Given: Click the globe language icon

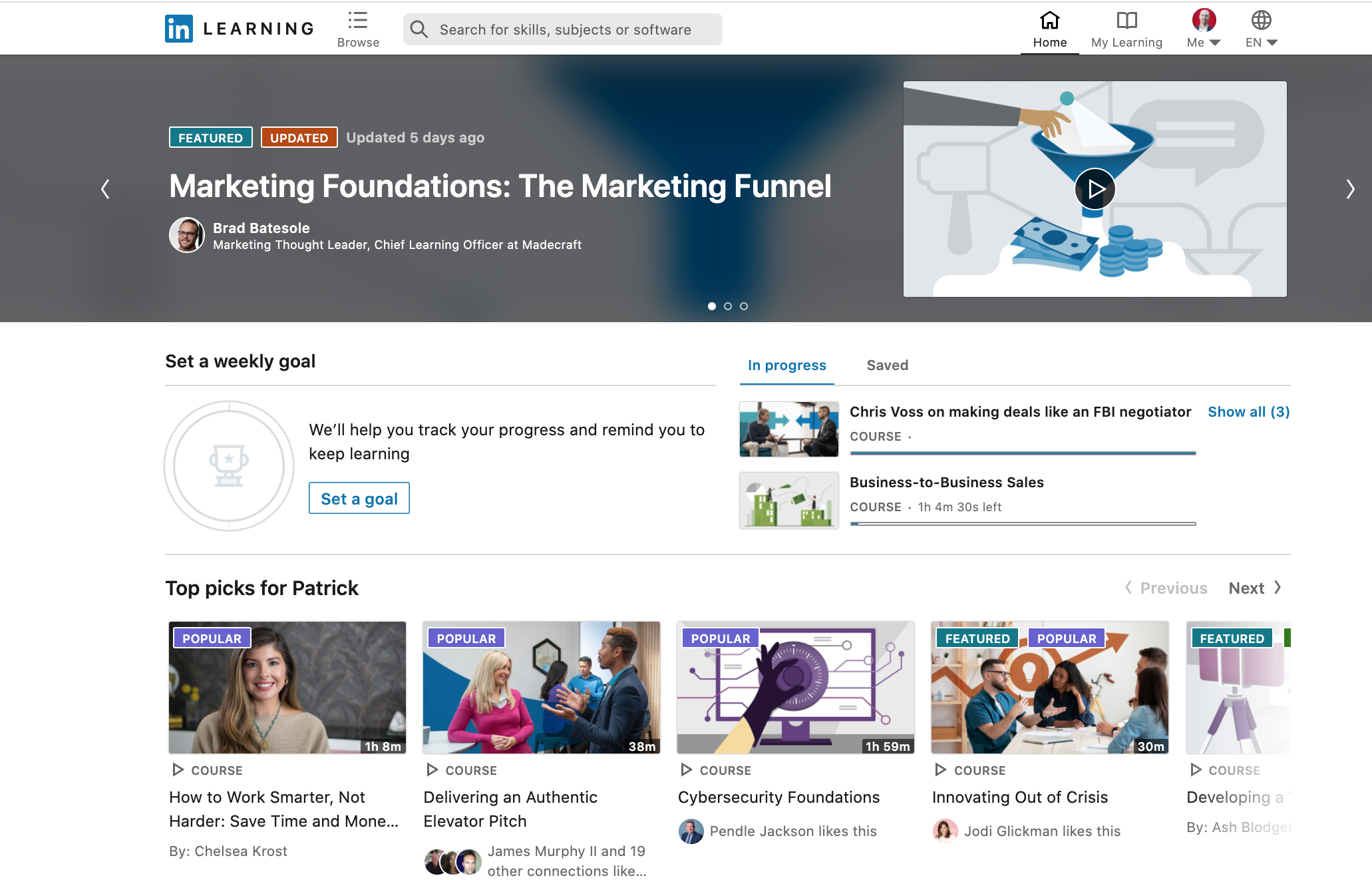Looking at the screenshot, I should (x=1261, y=20).
